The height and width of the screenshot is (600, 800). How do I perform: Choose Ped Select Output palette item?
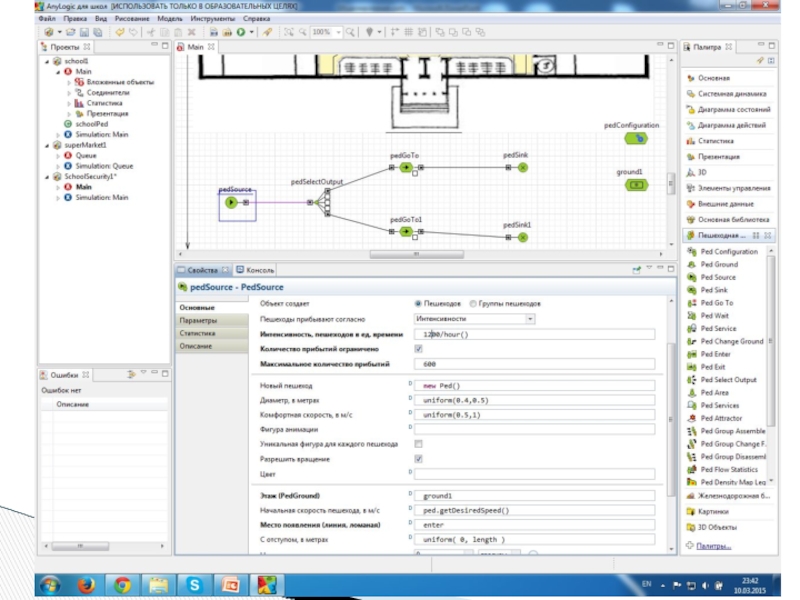point(728,380)
